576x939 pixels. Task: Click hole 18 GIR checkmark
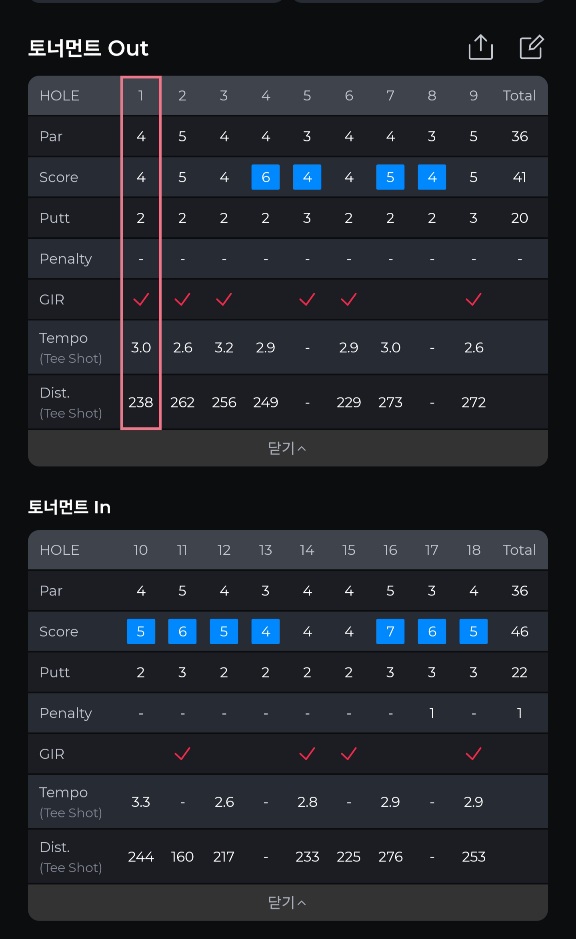point(473,754)
